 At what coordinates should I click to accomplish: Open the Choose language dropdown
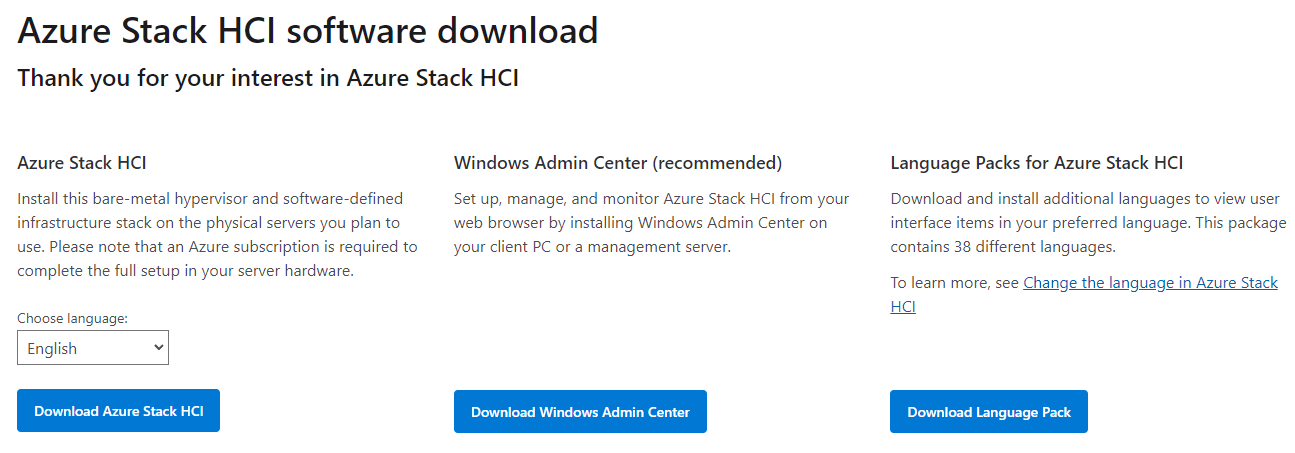92,348
